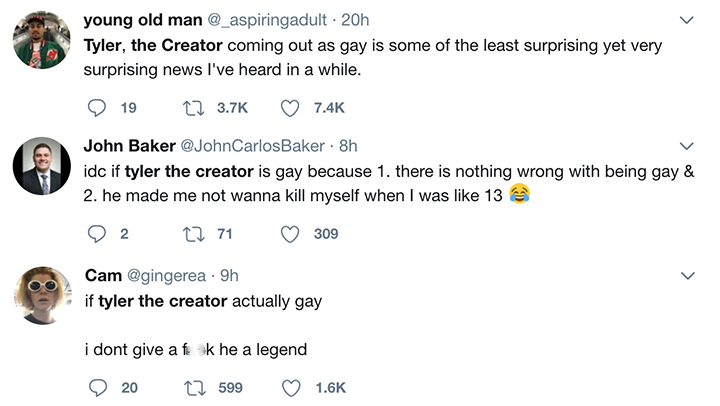Like John Baker's tweet with 309 likes
720x406 pixels.
[x=290, y=234]
